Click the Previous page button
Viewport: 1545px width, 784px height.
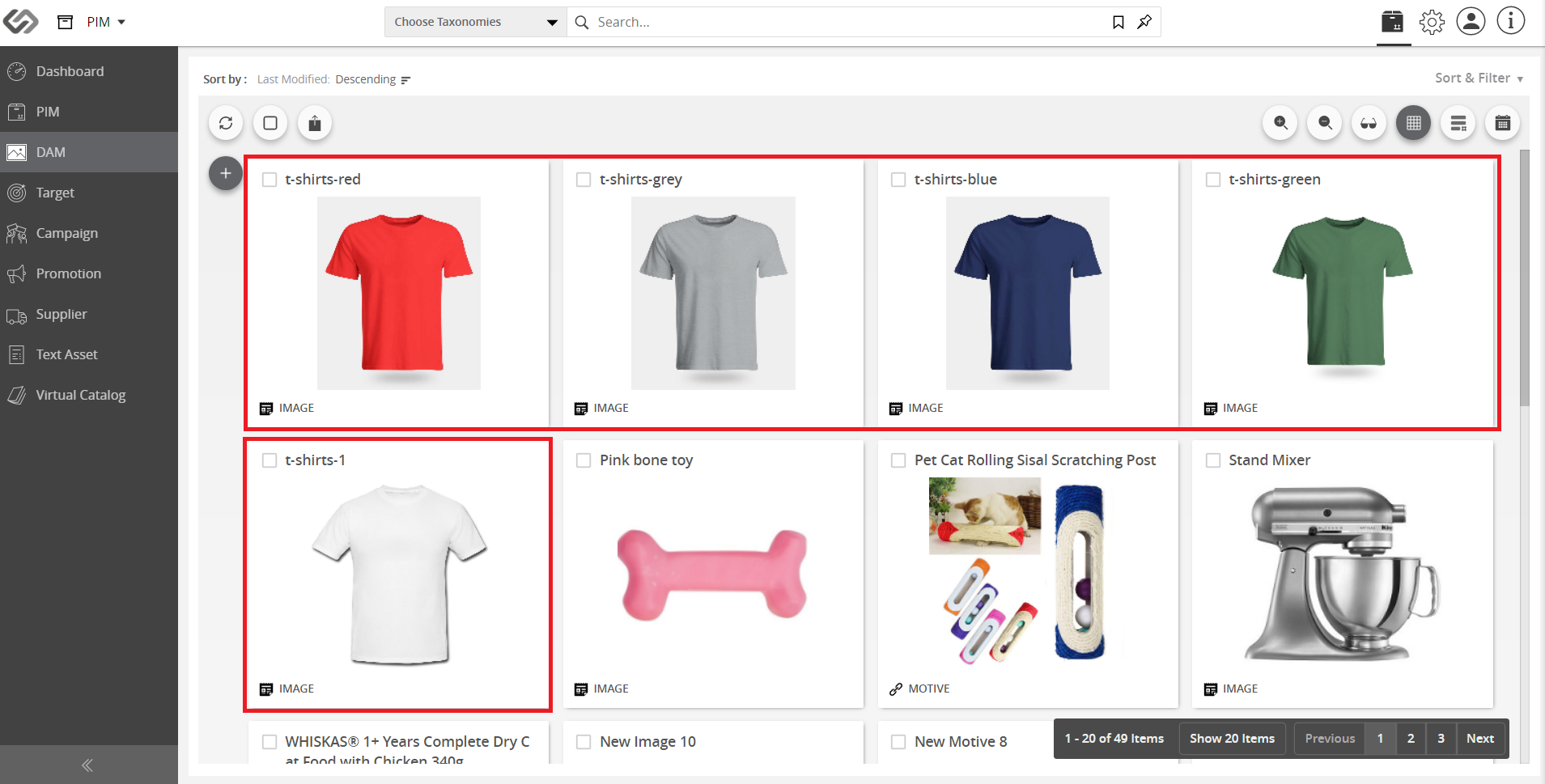pyautogui.click(x=1330, y=739)
